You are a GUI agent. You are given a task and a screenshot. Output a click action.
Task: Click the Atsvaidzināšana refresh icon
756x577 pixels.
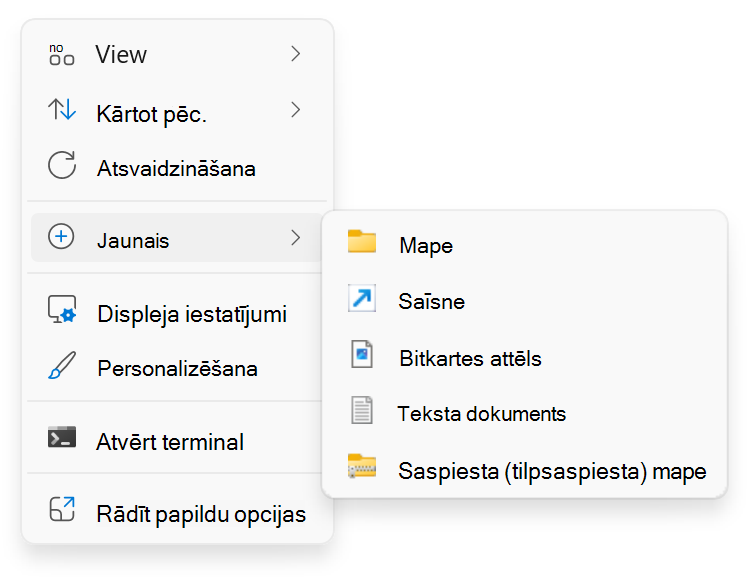62,165
